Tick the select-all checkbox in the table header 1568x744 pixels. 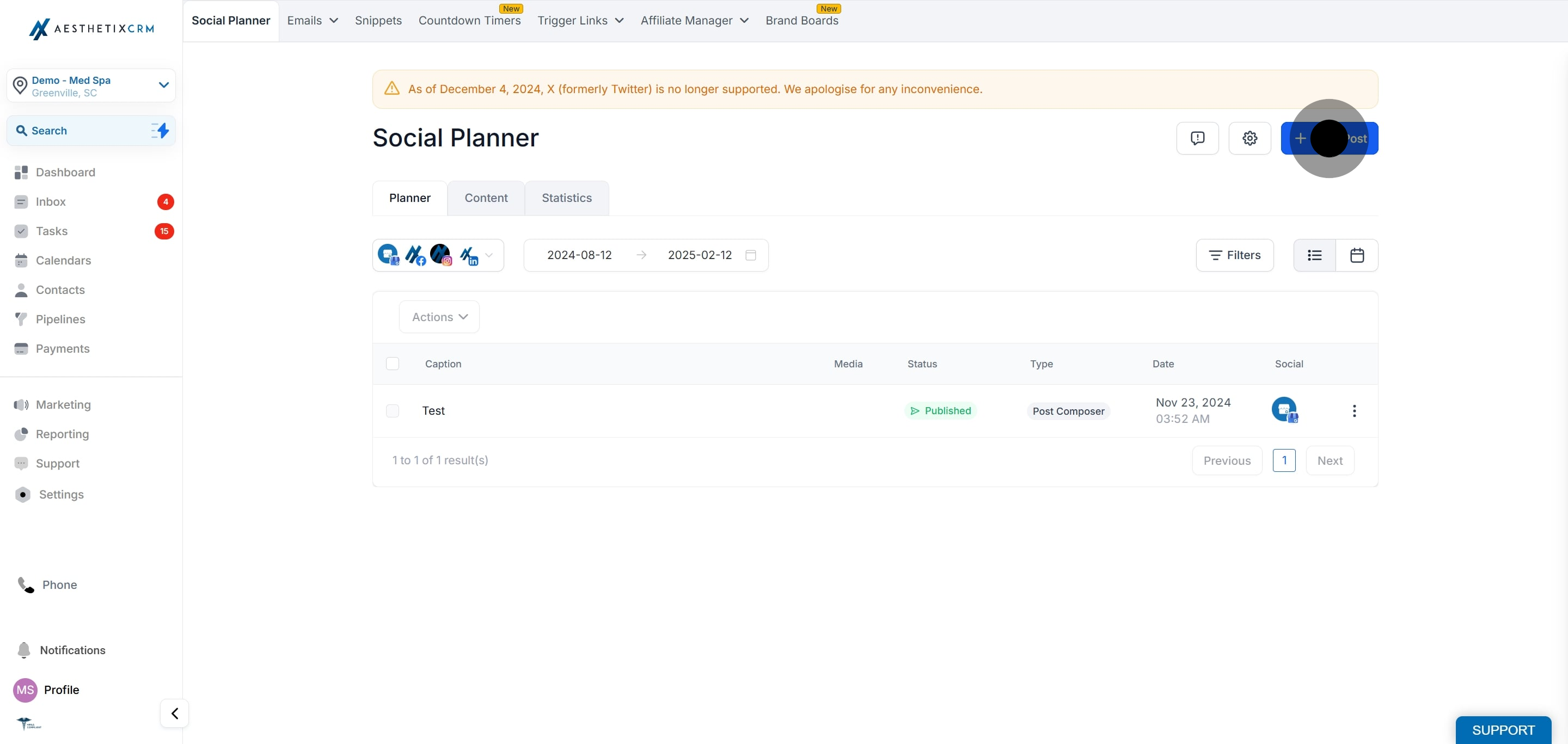tap(393, 363)
